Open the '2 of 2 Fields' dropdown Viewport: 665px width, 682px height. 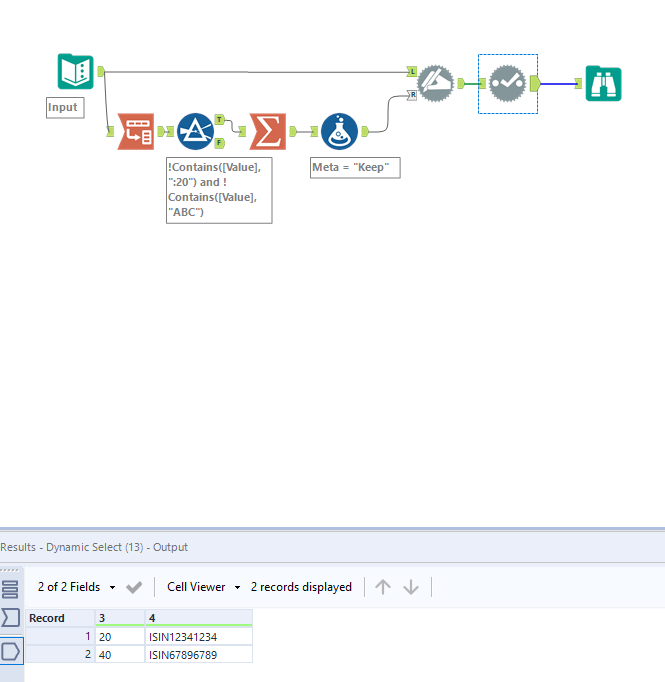click(76, 587)
